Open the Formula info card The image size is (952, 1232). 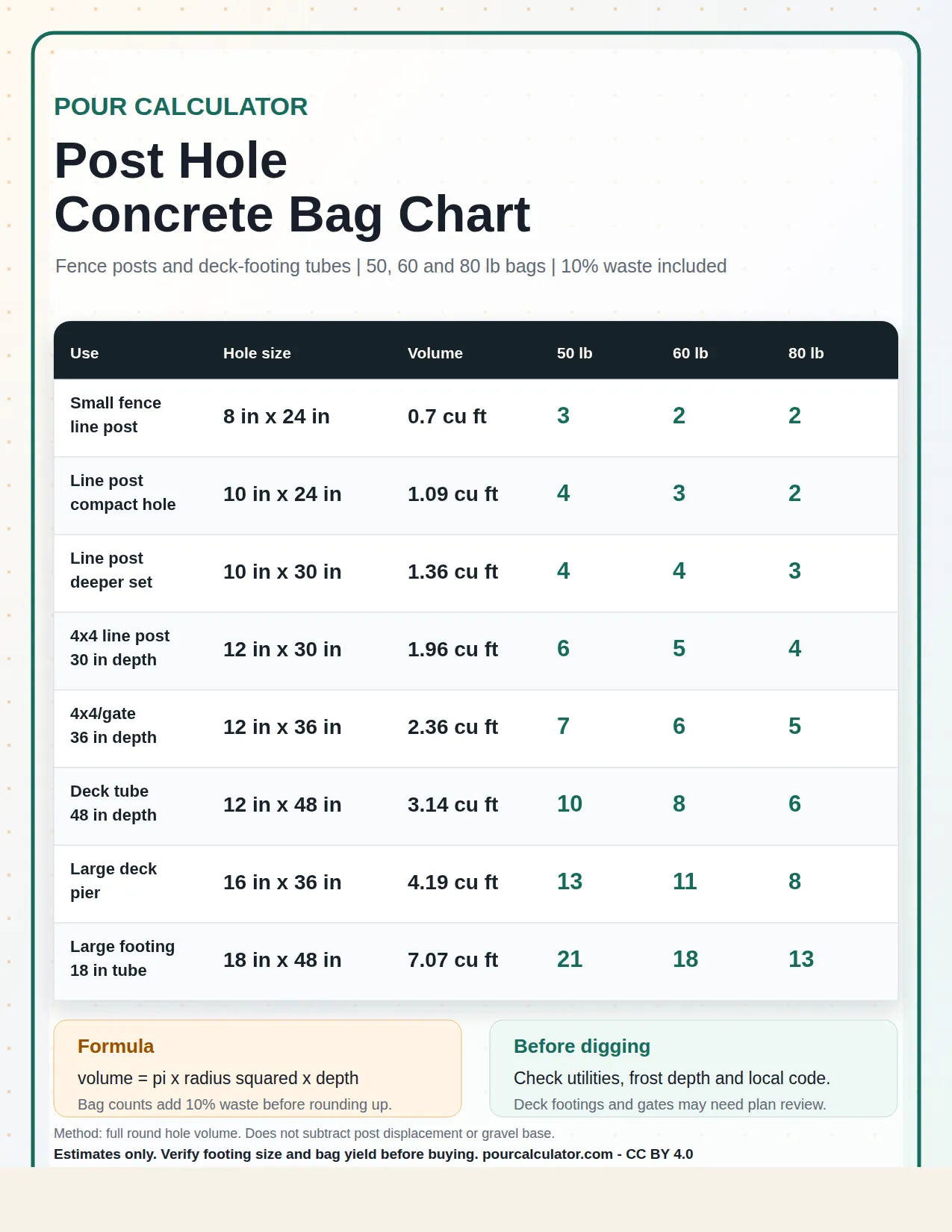coord(258,1068)
